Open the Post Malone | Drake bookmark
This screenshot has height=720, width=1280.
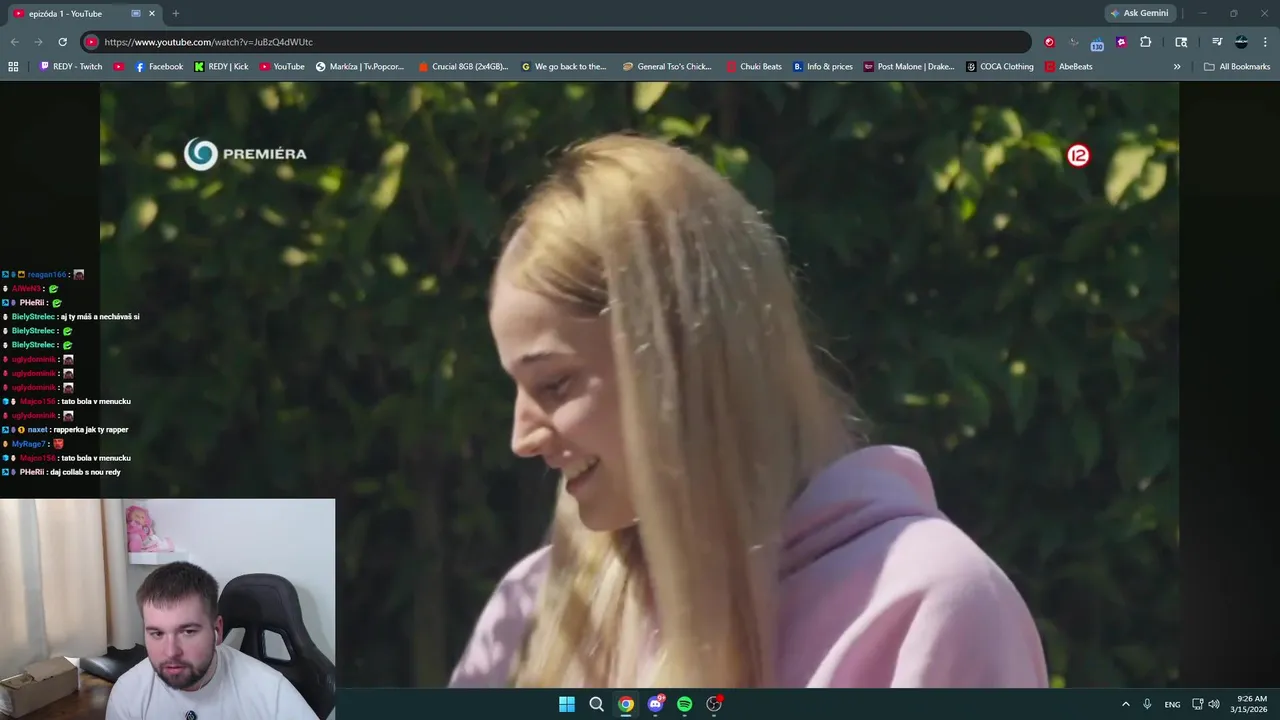click(909, 67)
